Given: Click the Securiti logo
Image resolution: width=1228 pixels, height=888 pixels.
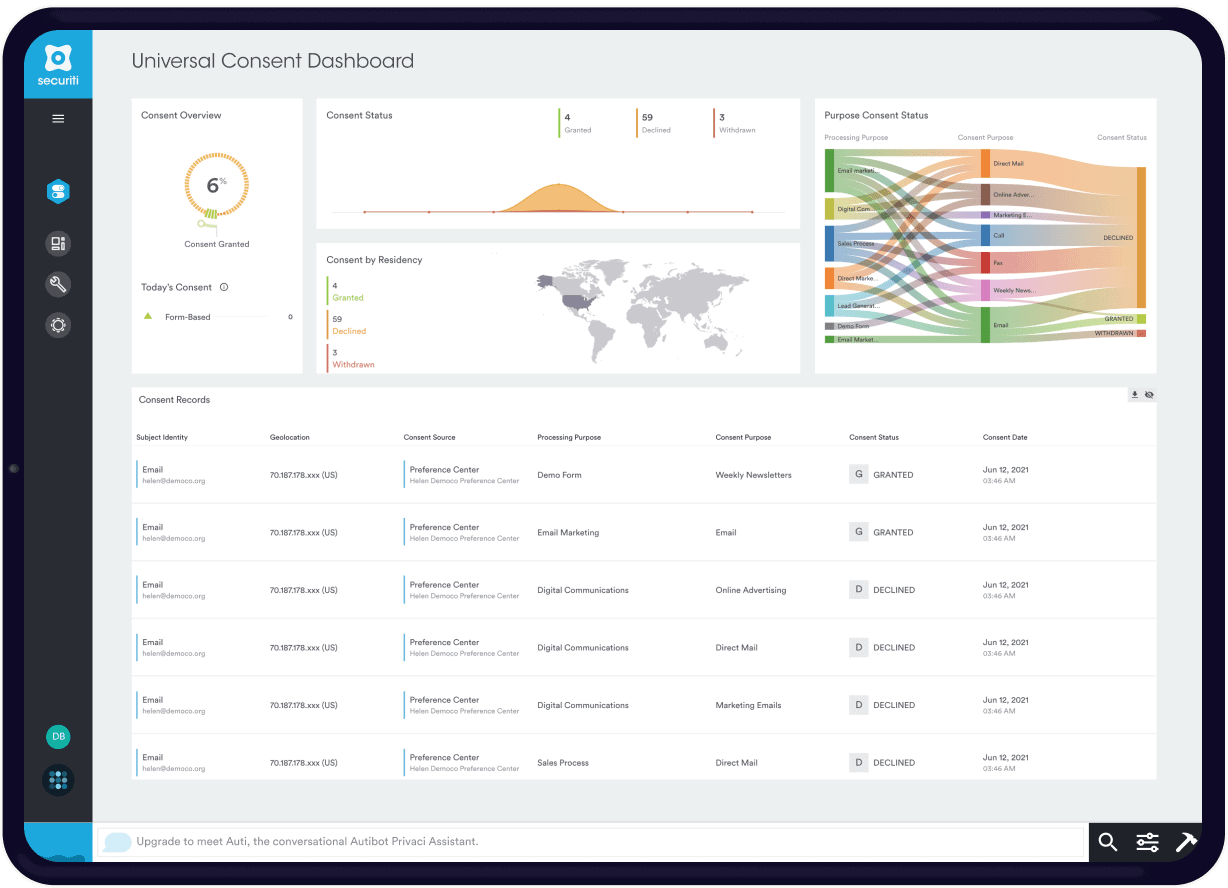Looking at the screenshot, I should pos(58,64).
